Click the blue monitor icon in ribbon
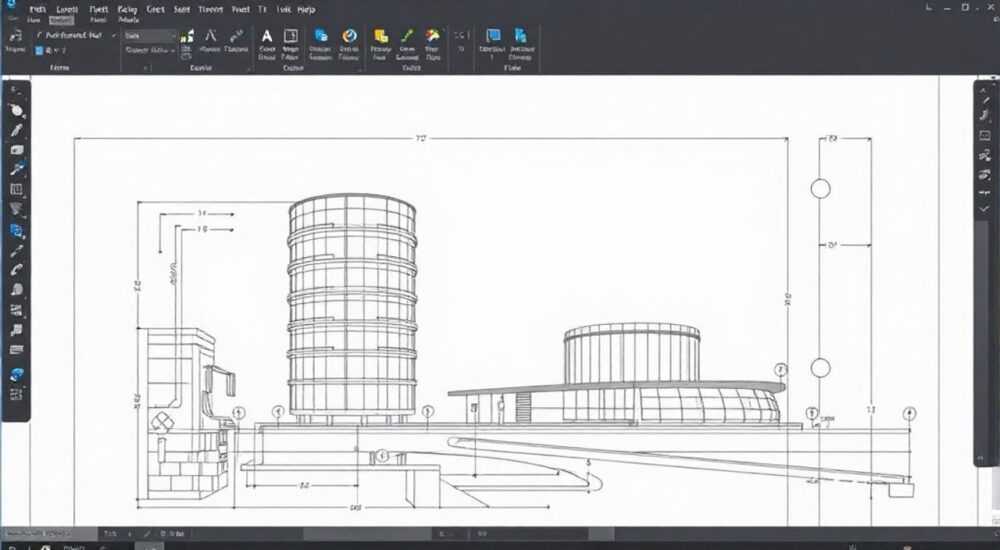 tap(493, 36)
